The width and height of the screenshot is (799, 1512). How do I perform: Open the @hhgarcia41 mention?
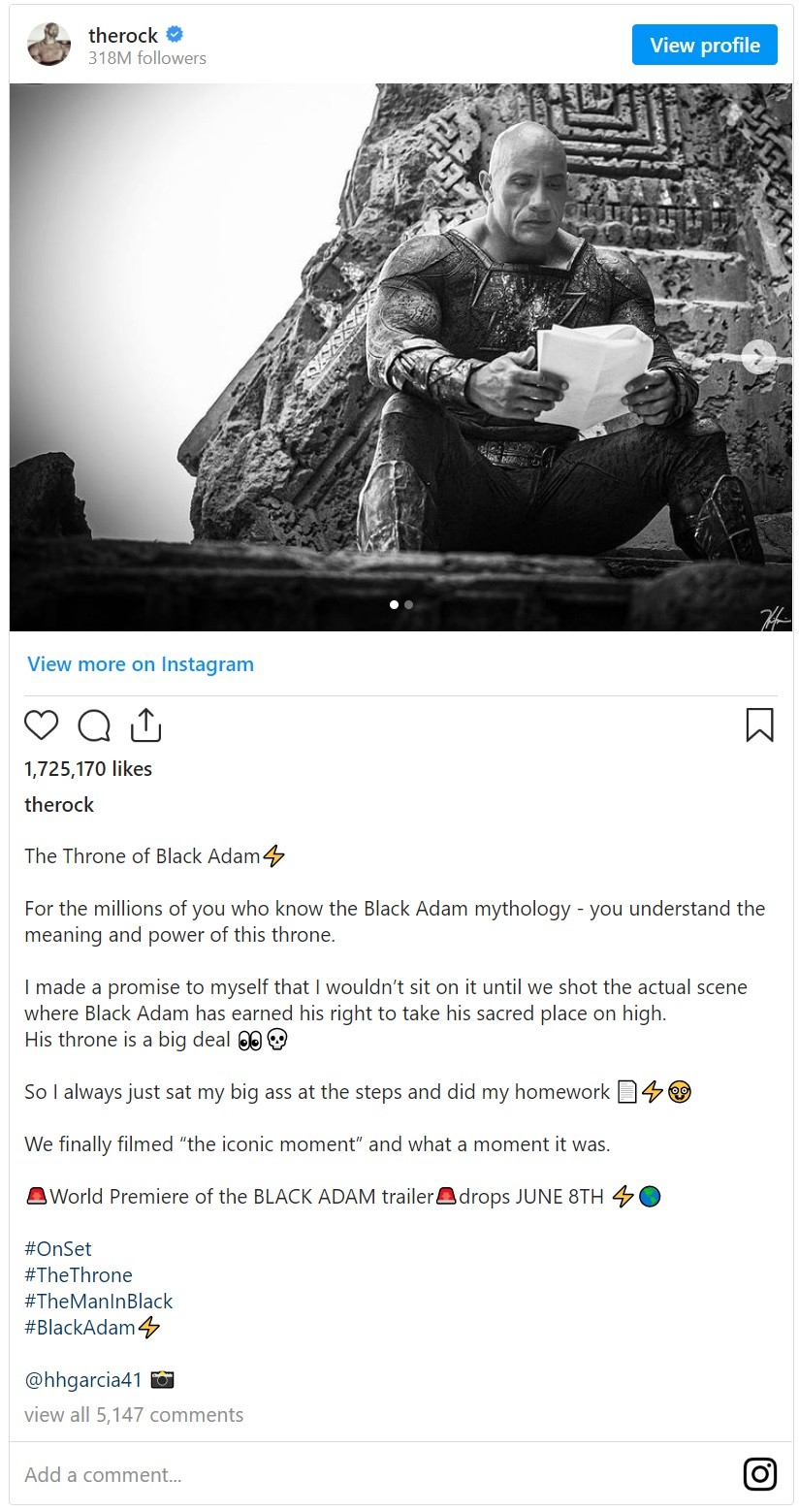[83, 1379]
